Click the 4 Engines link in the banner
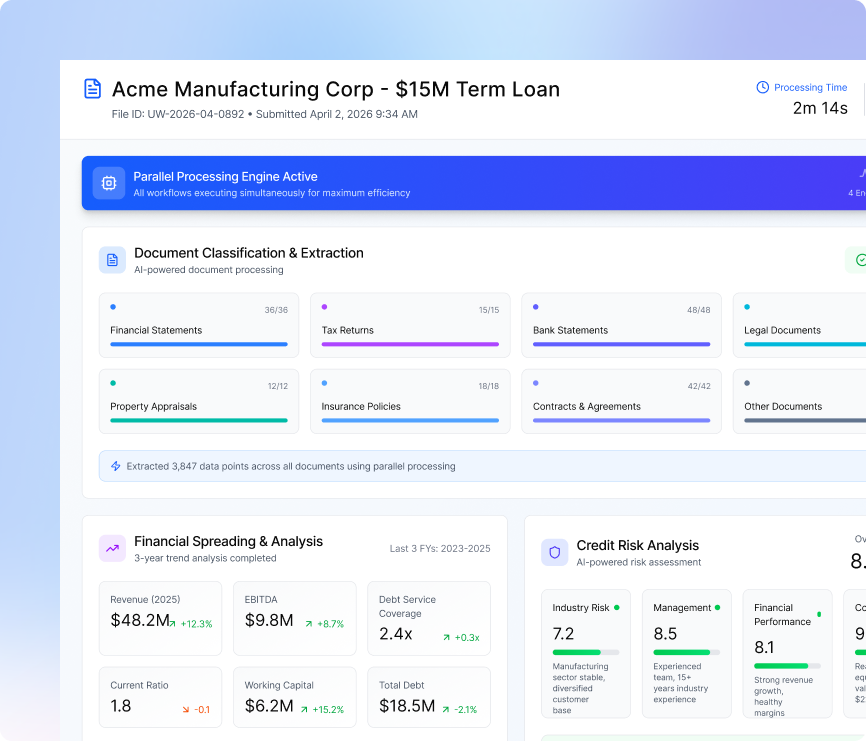 tap(851, 192)
